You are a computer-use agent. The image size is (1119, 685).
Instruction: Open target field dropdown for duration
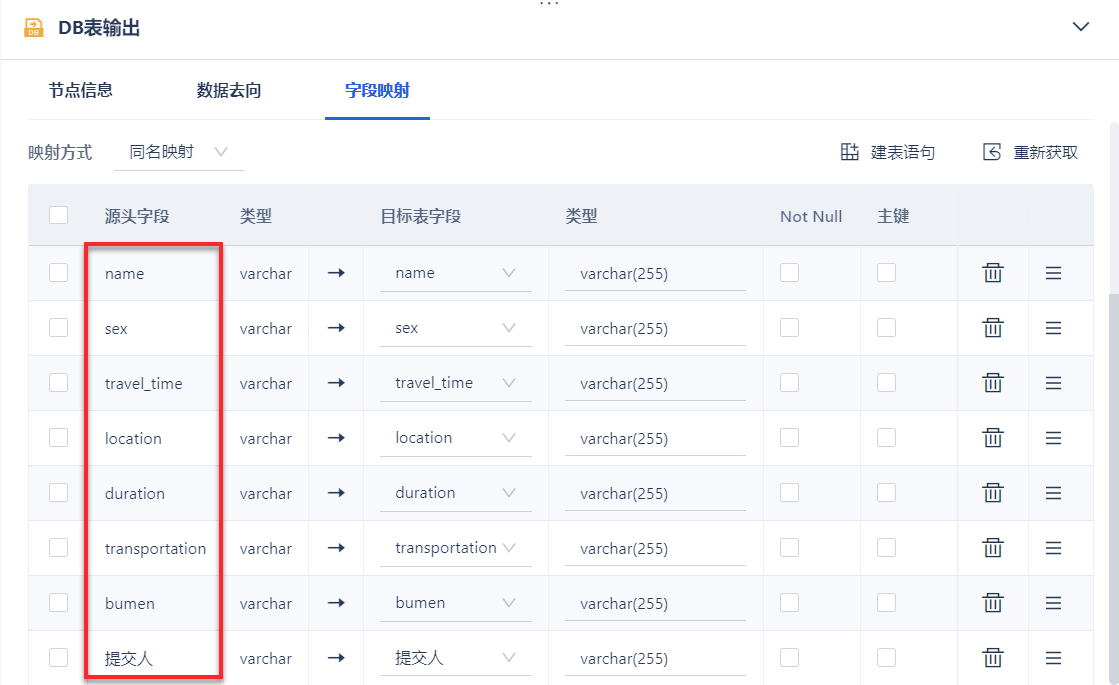click(455, 493)
